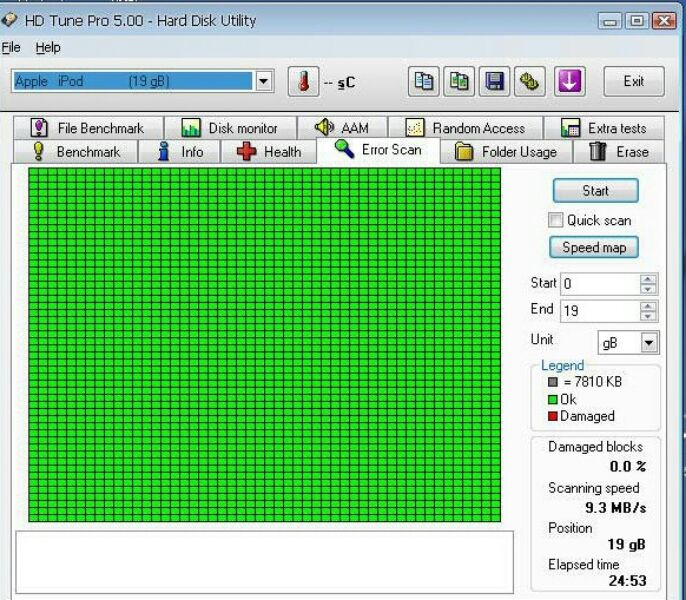Switch to the File Benchmark tab
The image size is (686, 600).
pyautogui.click(x=88, y=128)
